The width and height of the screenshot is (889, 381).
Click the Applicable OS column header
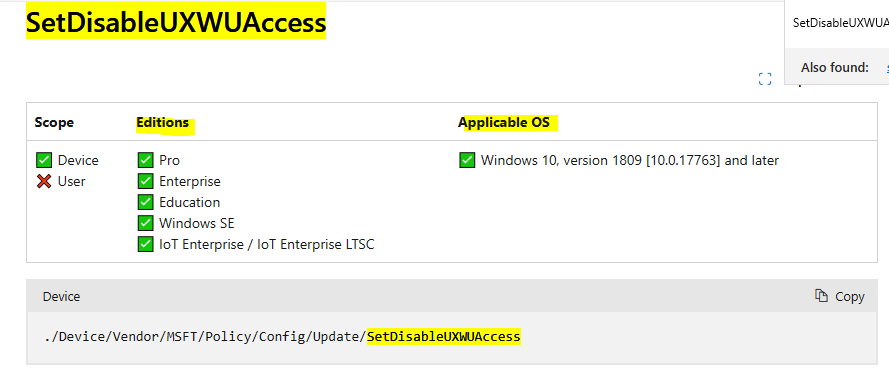click(x=504, y=122)
